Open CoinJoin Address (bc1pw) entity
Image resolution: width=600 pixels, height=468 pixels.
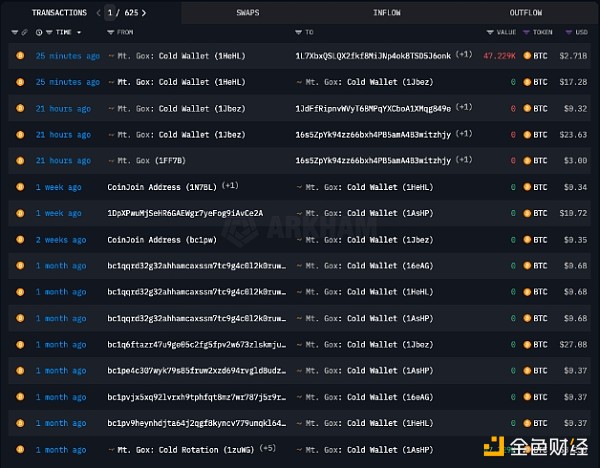tap(162, 240)
